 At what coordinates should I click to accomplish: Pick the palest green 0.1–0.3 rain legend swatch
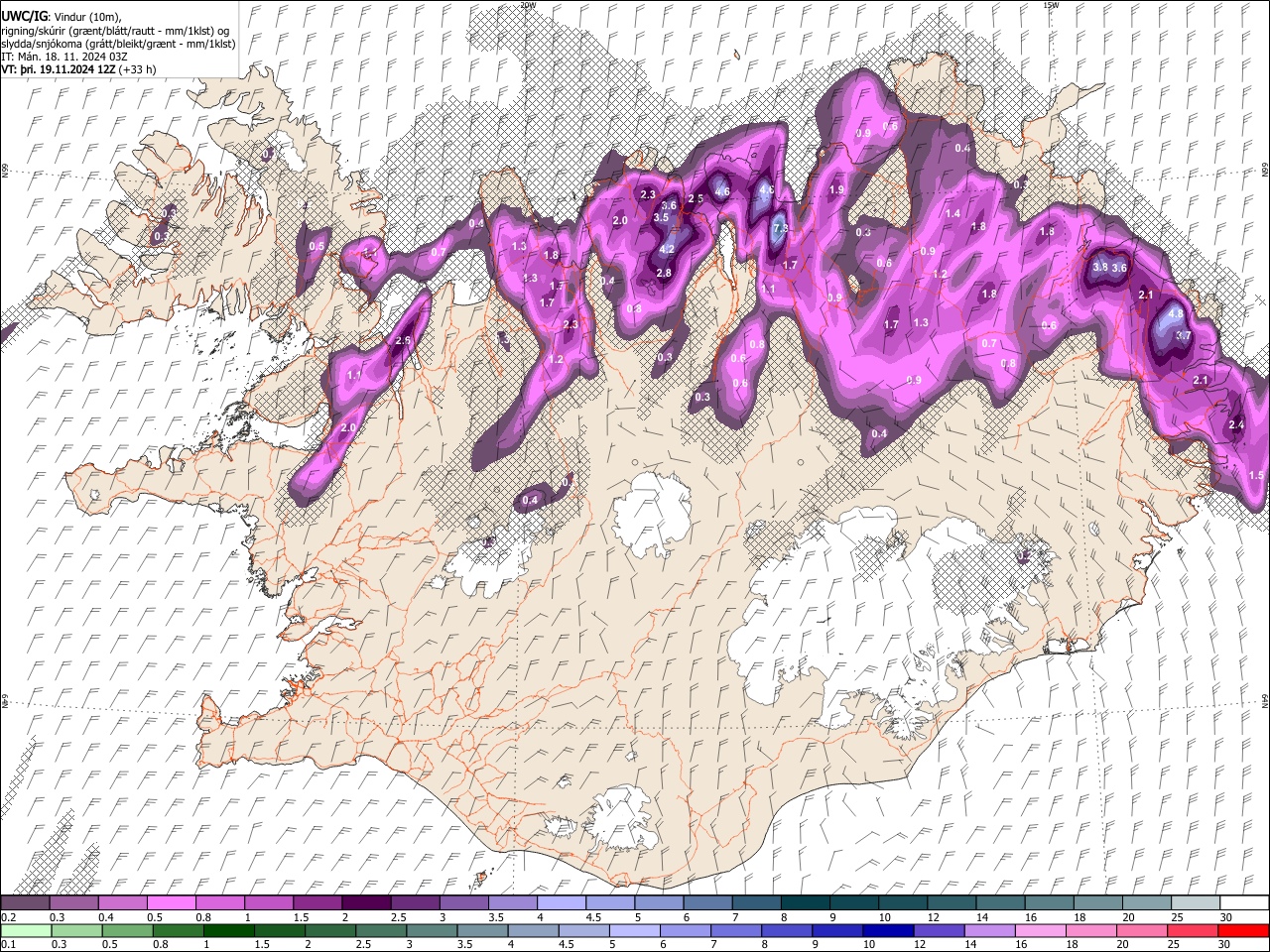[x=25, y=930]
